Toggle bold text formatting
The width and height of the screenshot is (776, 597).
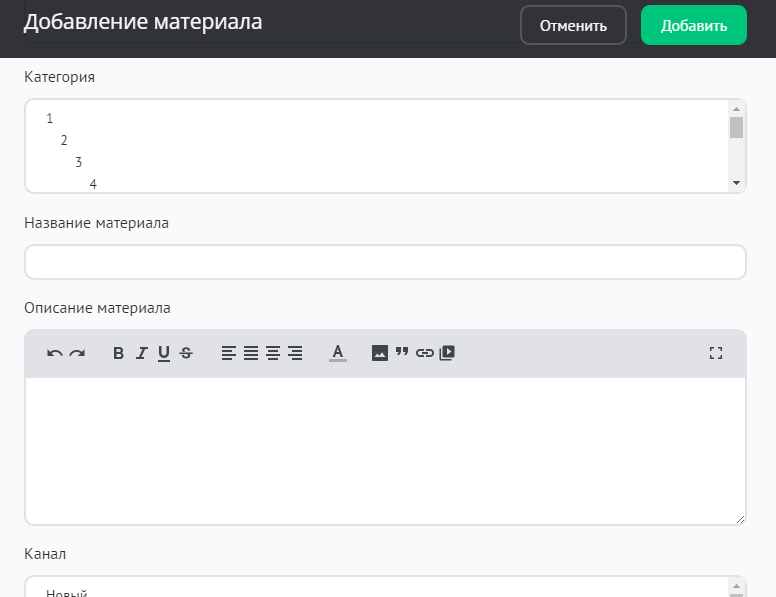[118, 353]
